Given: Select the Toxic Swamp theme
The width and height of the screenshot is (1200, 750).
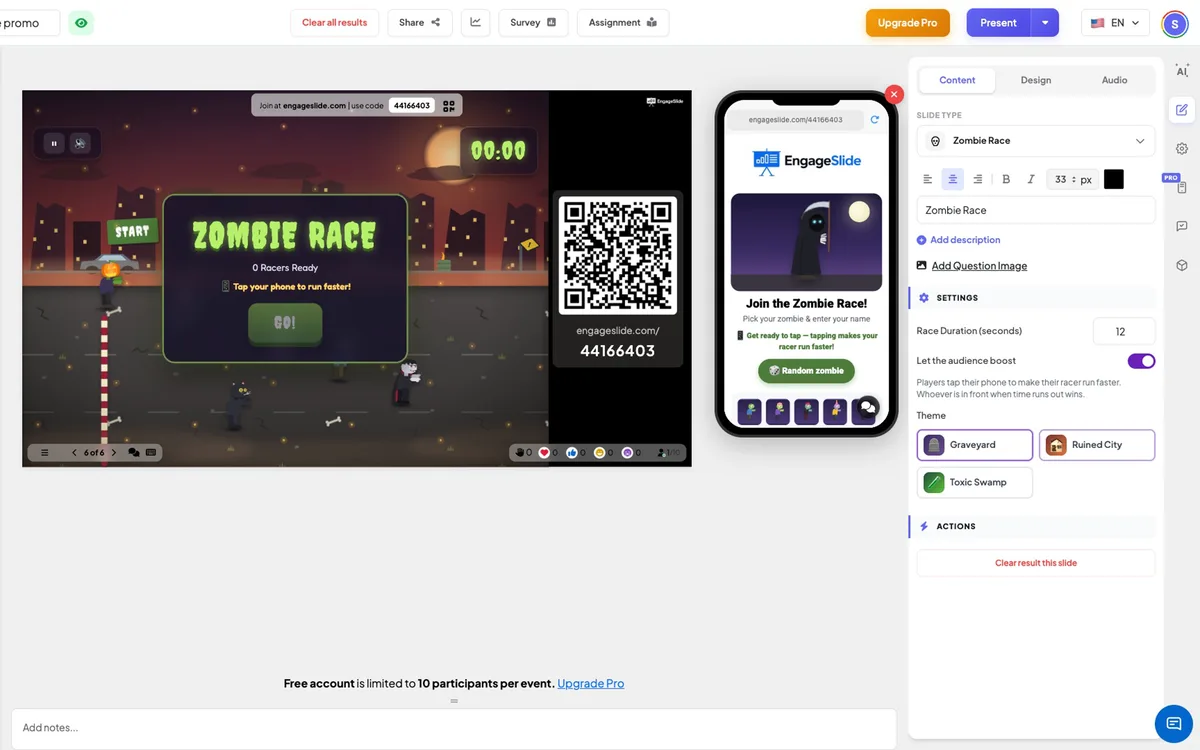Looking at the screenshot, I should point(975,482).
